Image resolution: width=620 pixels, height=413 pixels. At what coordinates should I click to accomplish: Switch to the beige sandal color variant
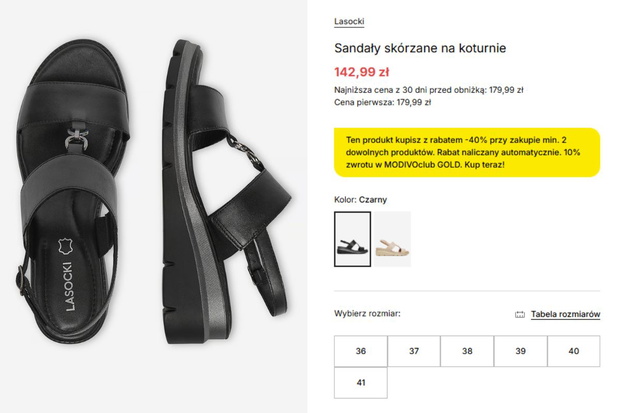coord(393,239)
